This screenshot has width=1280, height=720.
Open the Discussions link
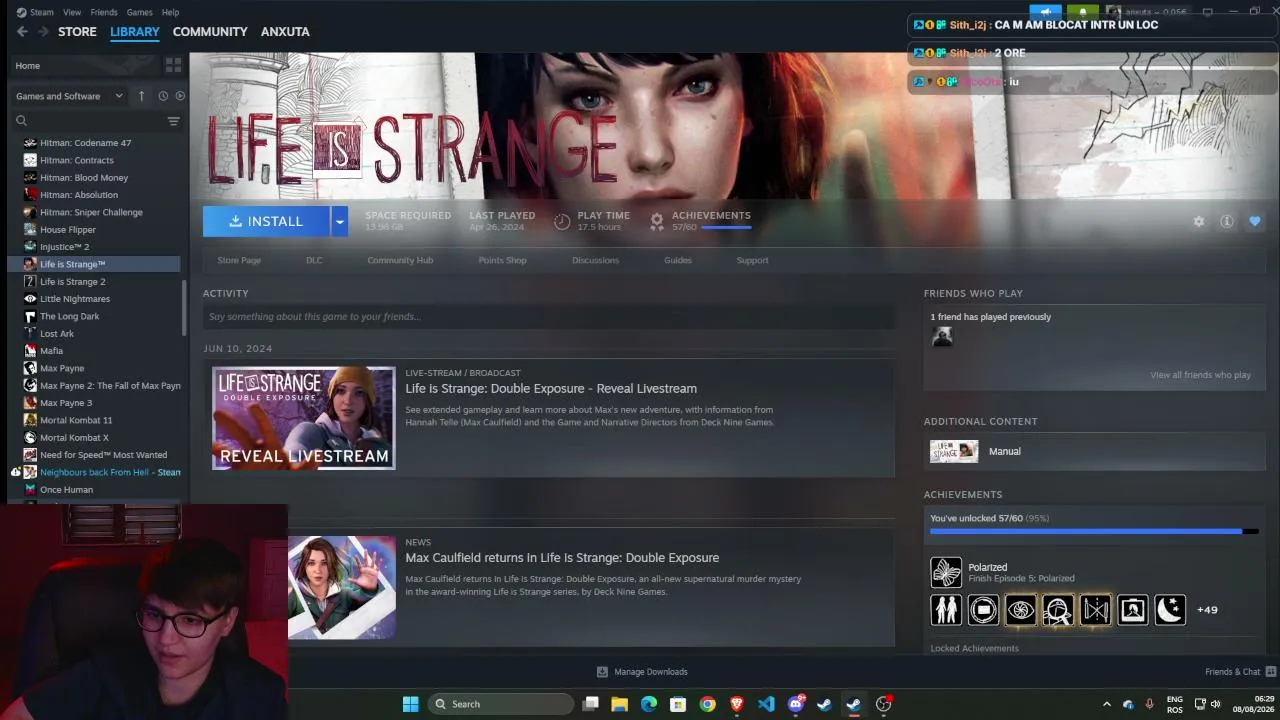point(595,260)
